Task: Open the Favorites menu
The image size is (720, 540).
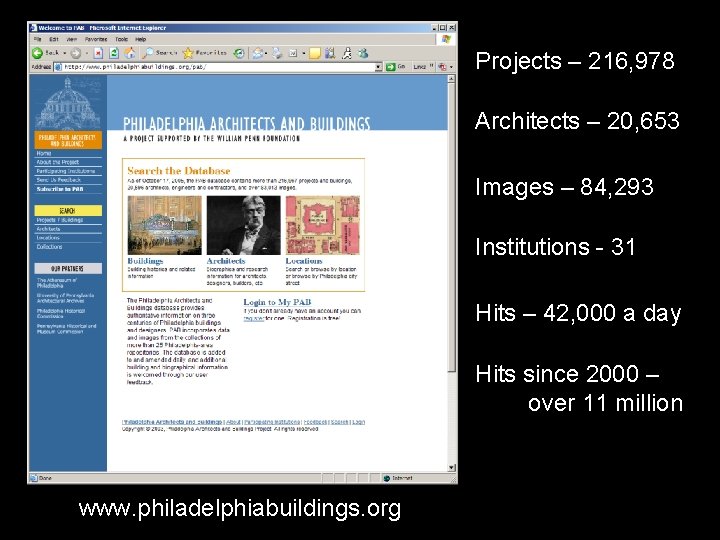Action: [96, 39]
